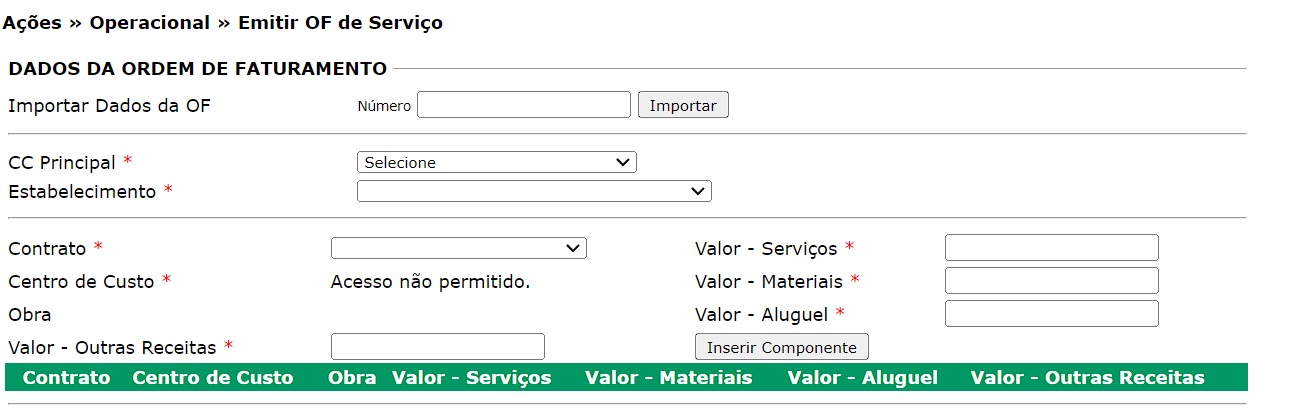This screenshot has width=1307, height=411.
Task: Click the Valor - Materiais input box
Action: click(1051, 281)
